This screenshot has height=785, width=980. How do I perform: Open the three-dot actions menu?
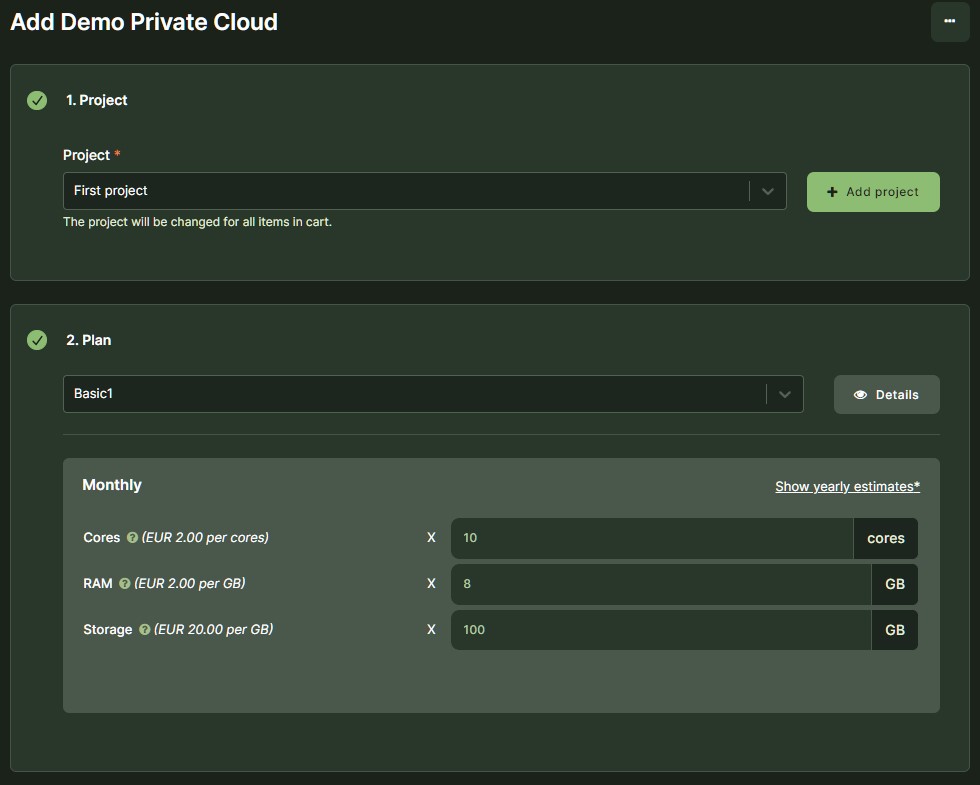point(949,22)
